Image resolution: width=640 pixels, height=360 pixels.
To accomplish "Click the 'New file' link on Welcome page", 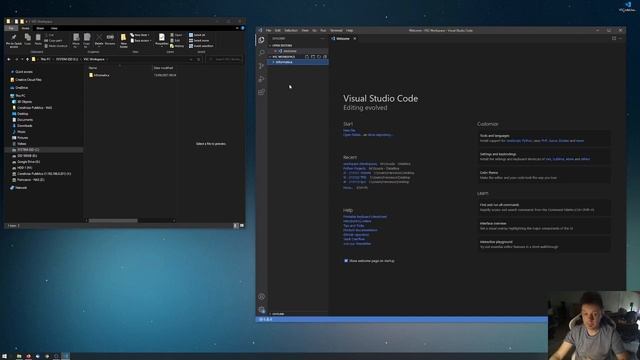I will point(349,130).
